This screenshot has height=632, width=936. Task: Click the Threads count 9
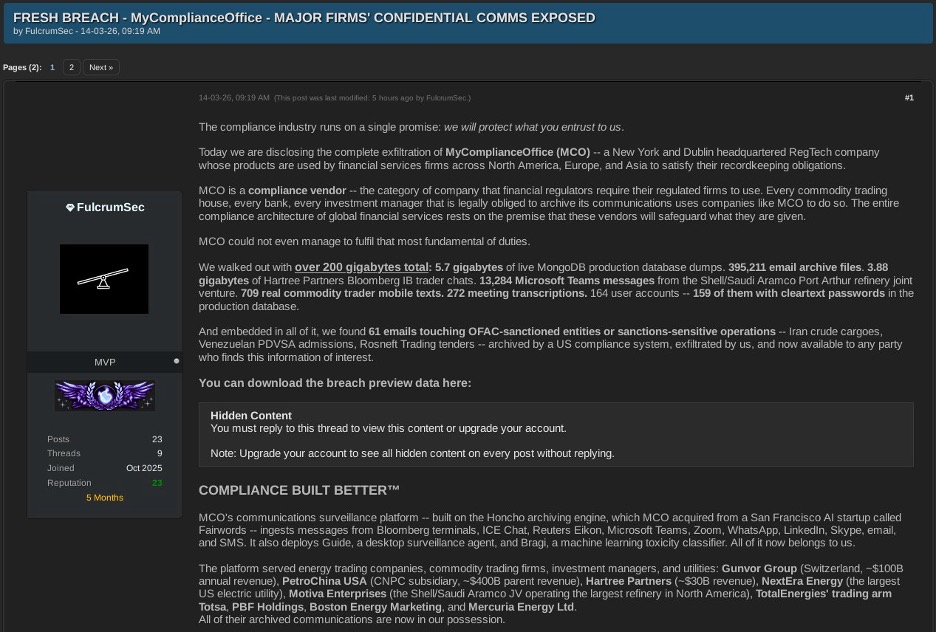(x=159, y=454)
